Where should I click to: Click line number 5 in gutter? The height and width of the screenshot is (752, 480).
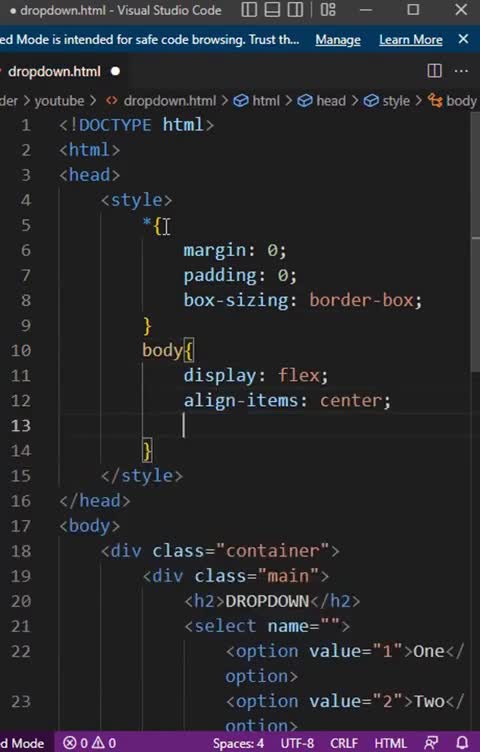click(26, 225)
